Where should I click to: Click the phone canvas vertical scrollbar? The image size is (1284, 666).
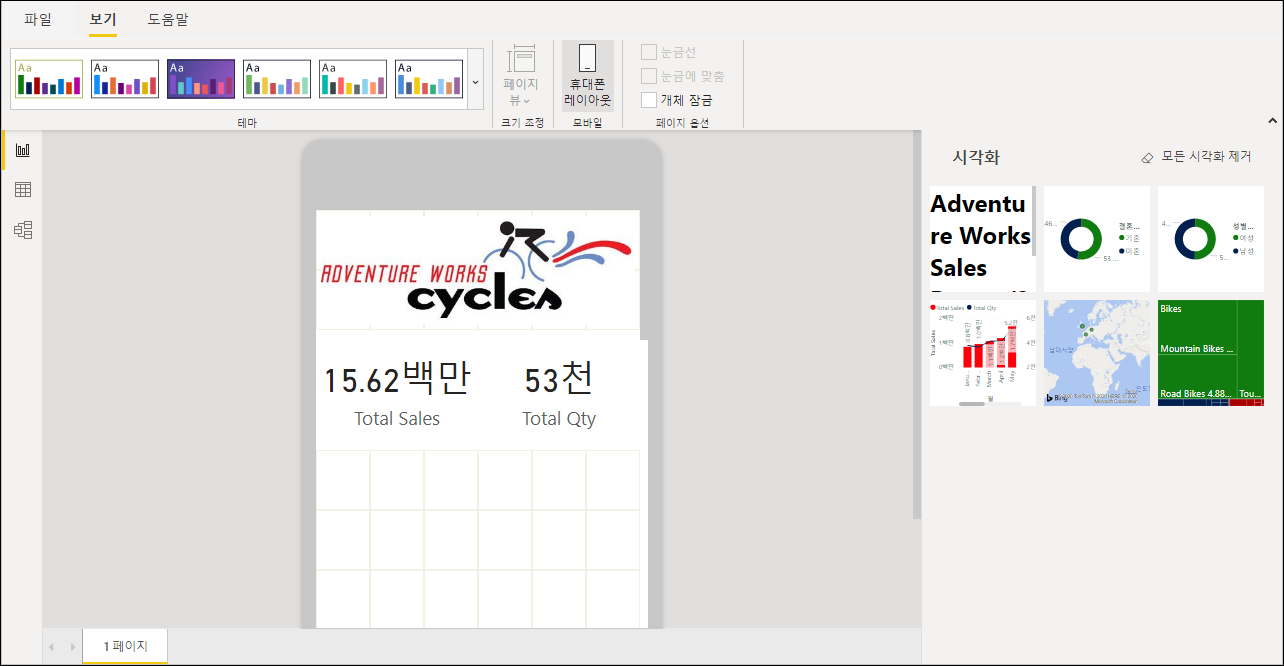[x=916, y=325]
